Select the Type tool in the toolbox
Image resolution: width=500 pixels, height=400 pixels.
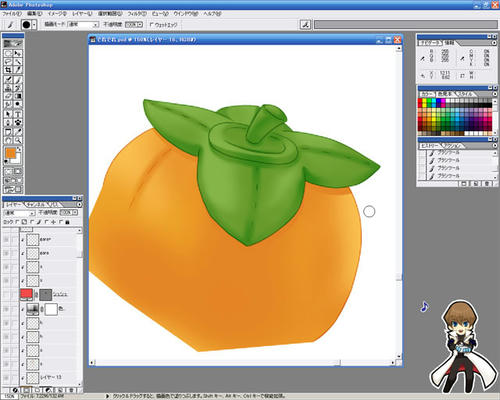18,114
